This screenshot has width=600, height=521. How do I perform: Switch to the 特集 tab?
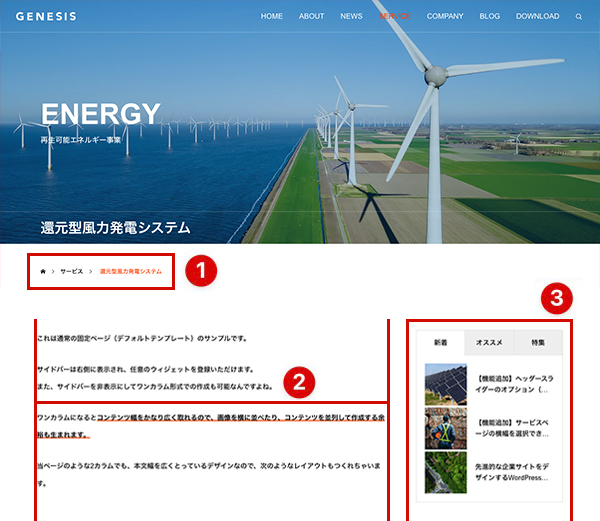538,342
